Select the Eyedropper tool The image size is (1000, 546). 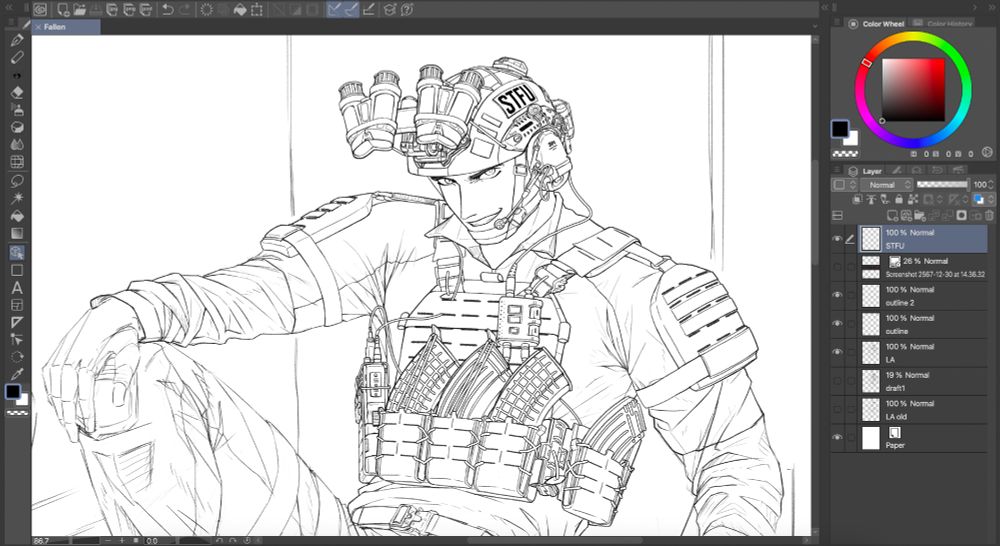[x=17, y=374]
